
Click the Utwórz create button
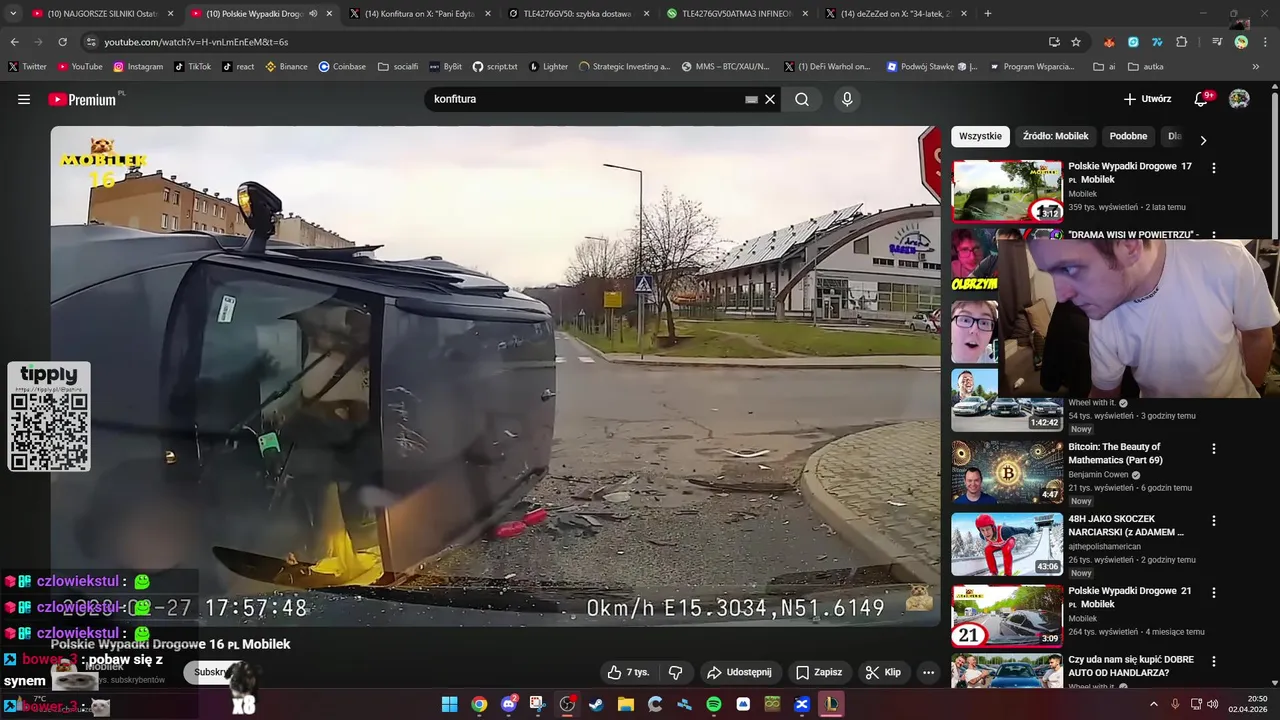1147,99
